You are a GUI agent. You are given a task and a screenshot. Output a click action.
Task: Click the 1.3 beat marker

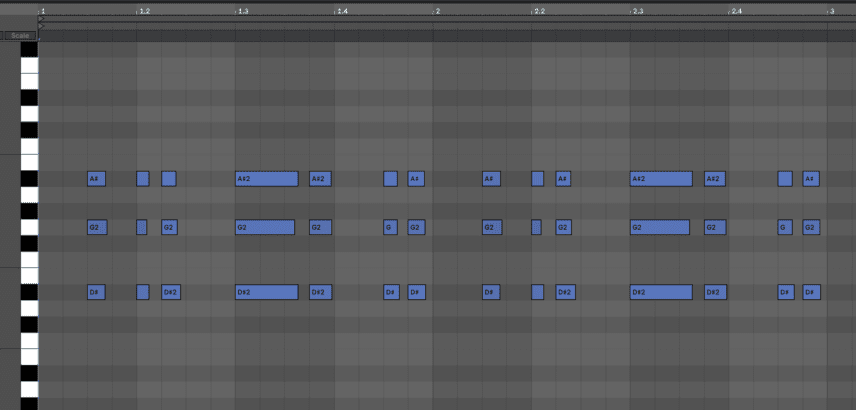(242, 11)
